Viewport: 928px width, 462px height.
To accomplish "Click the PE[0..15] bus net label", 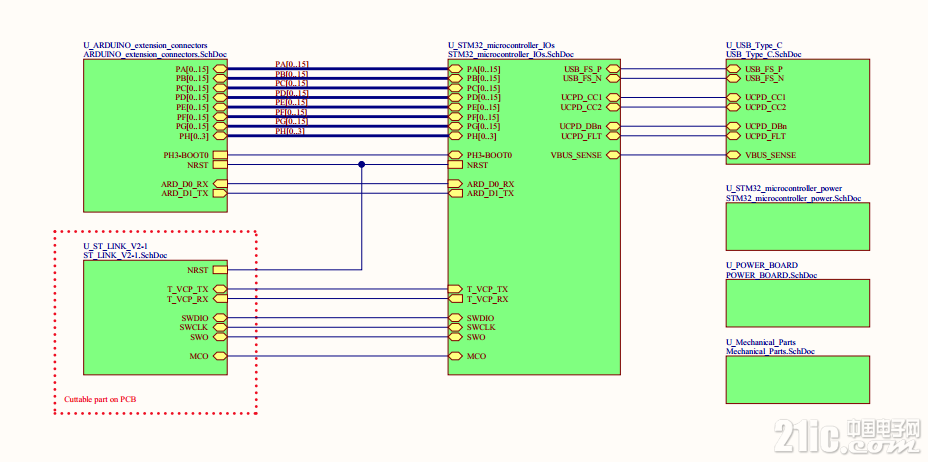I will pyautogui.click(x=292, y=102).
